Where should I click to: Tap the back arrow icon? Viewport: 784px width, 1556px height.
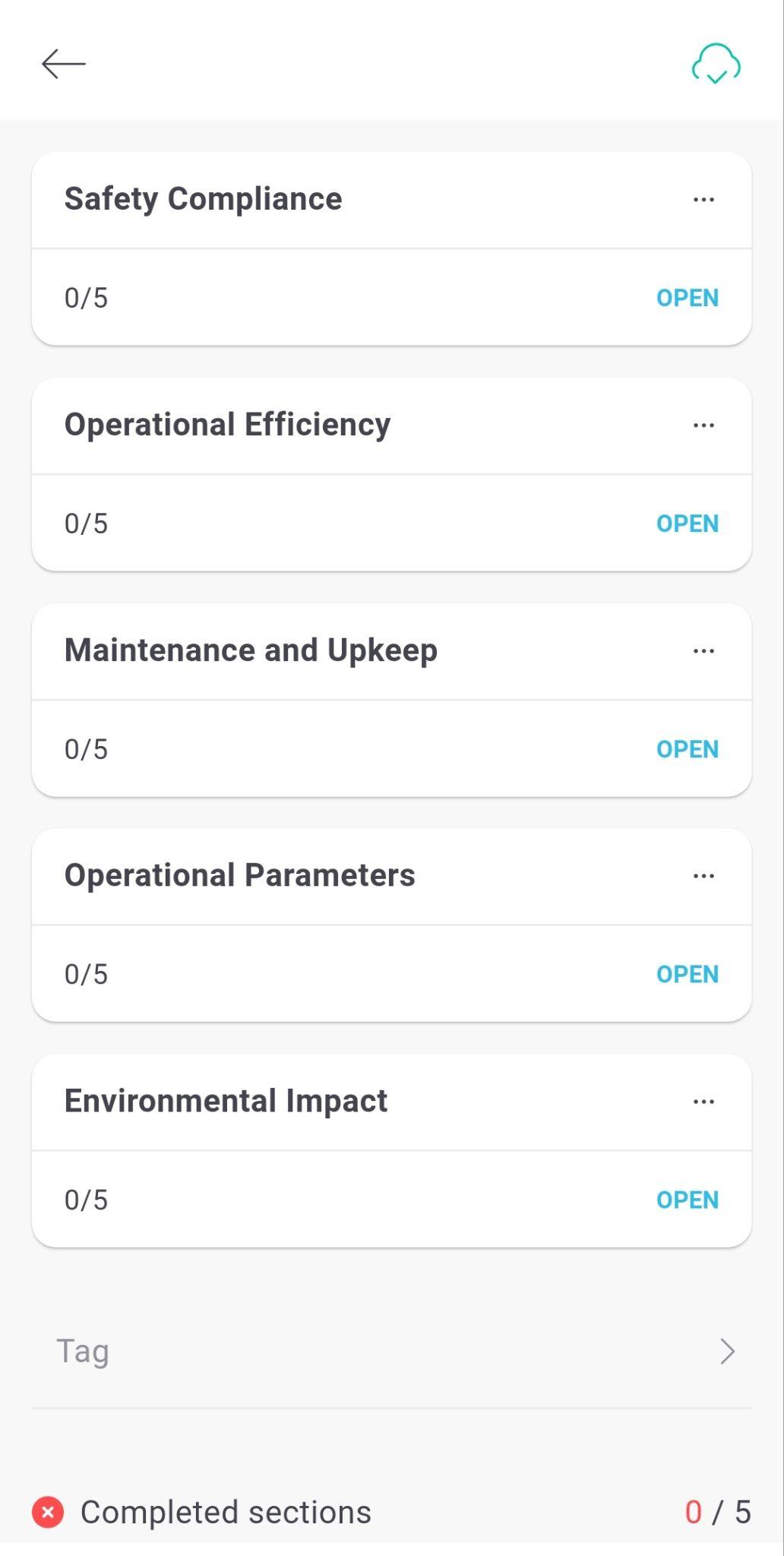tap(64, 64)
